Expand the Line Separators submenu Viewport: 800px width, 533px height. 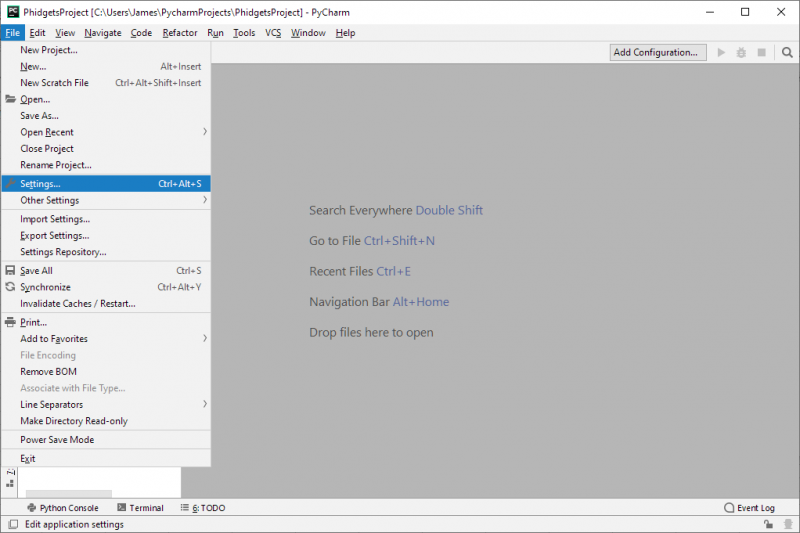[106, 404]
